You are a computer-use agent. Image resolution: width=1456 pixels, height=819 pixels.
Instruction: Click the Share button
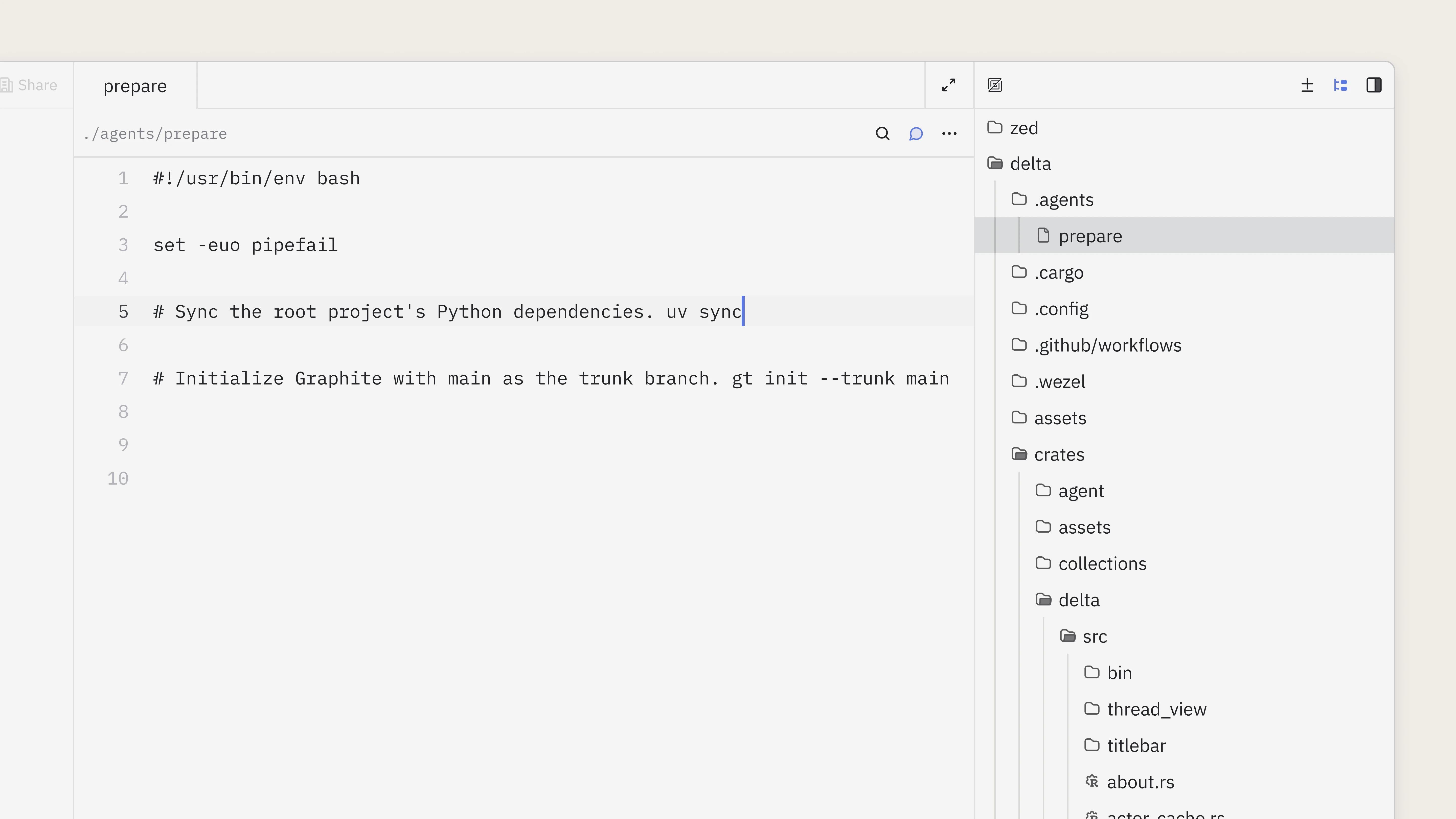coord(29,85)
